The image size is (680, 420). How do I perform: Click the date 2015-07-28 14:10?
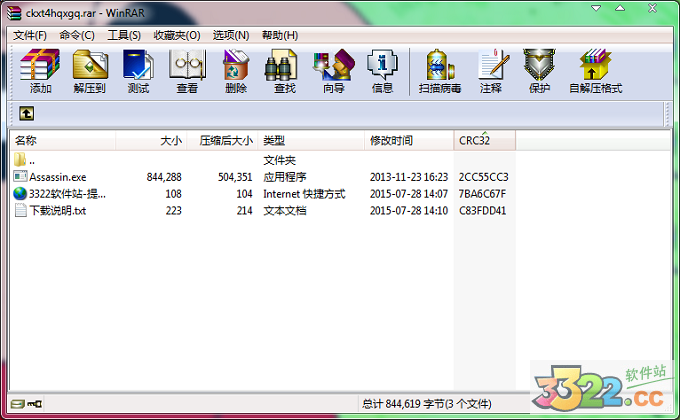tap(409, 211)
